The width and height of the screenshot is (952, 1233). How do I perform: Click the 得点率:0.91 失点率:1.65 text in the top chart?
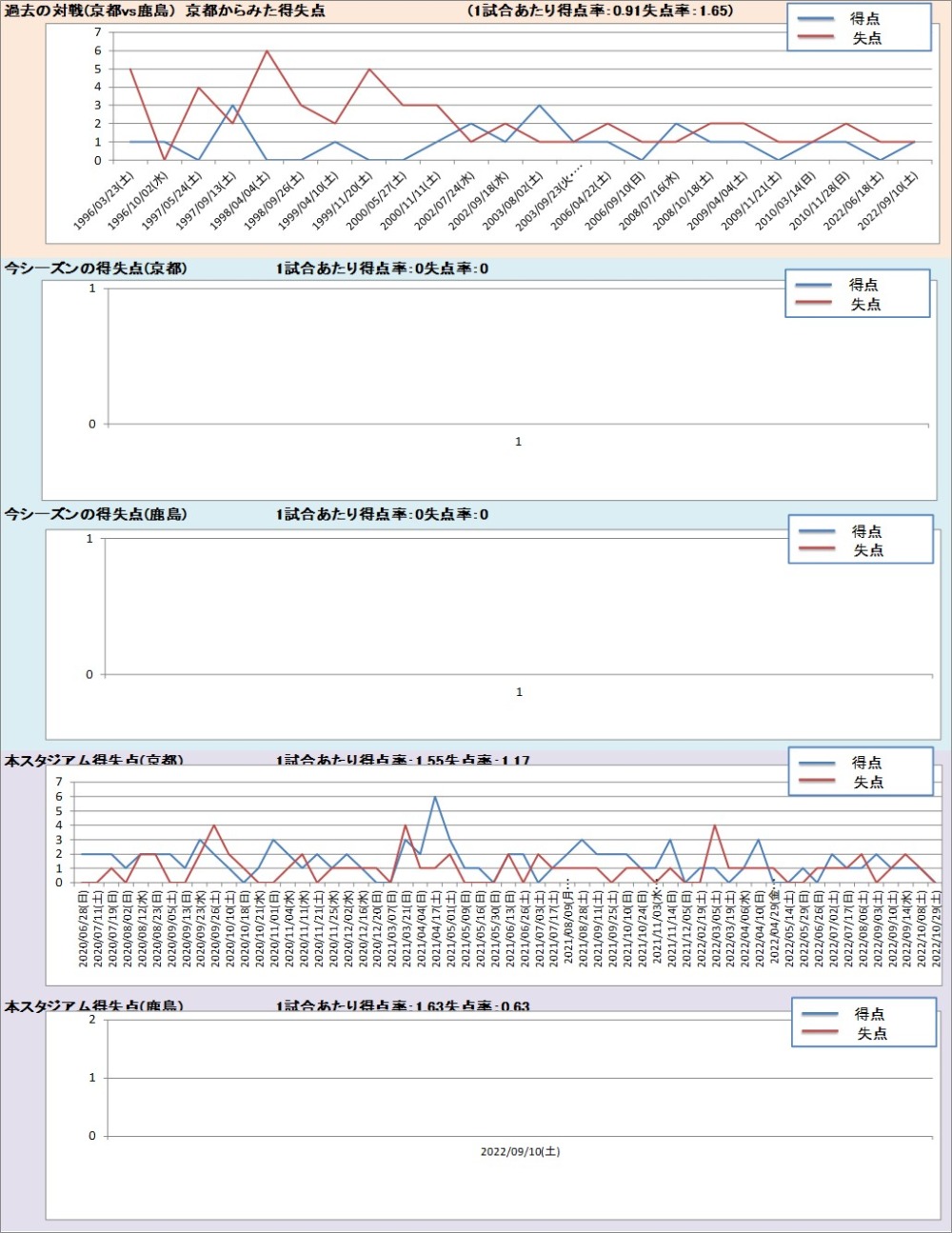click(601, 10)
